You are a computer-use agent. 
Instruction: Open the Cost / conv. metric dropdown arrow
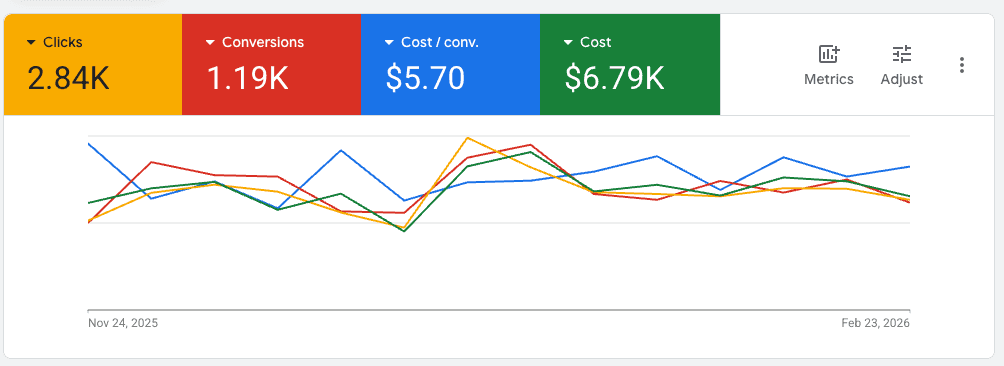click(389, 42)
